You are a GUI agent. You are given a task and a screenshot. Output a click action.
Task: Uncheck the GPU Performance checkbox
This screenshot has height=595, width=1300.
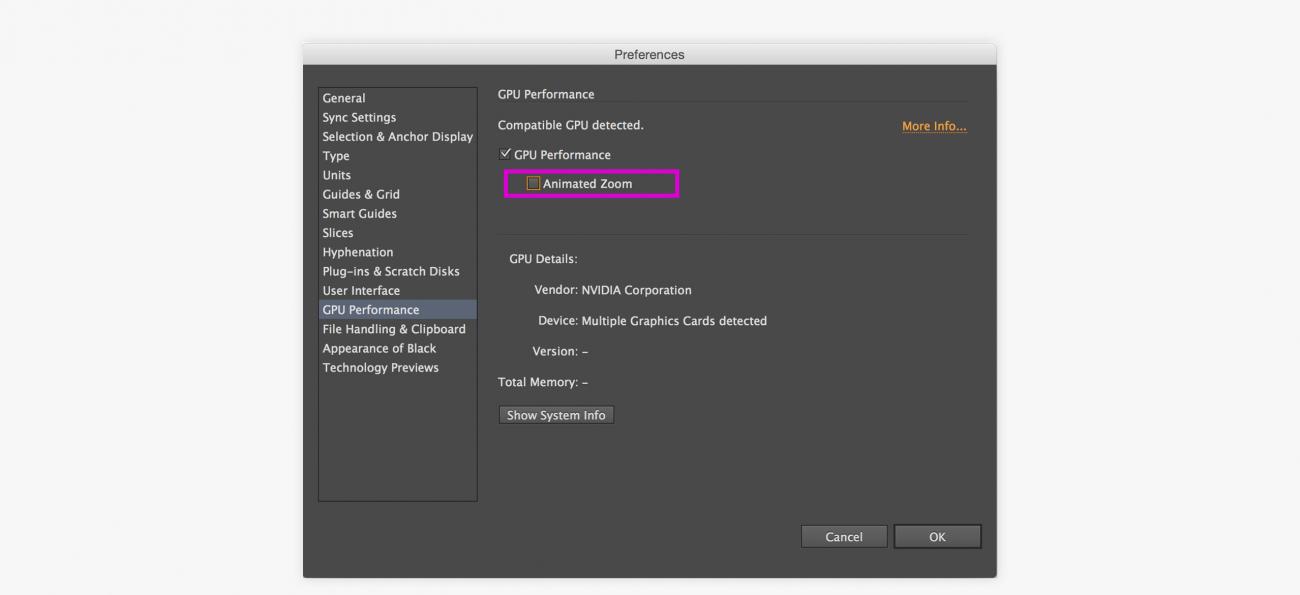(504, 154)
